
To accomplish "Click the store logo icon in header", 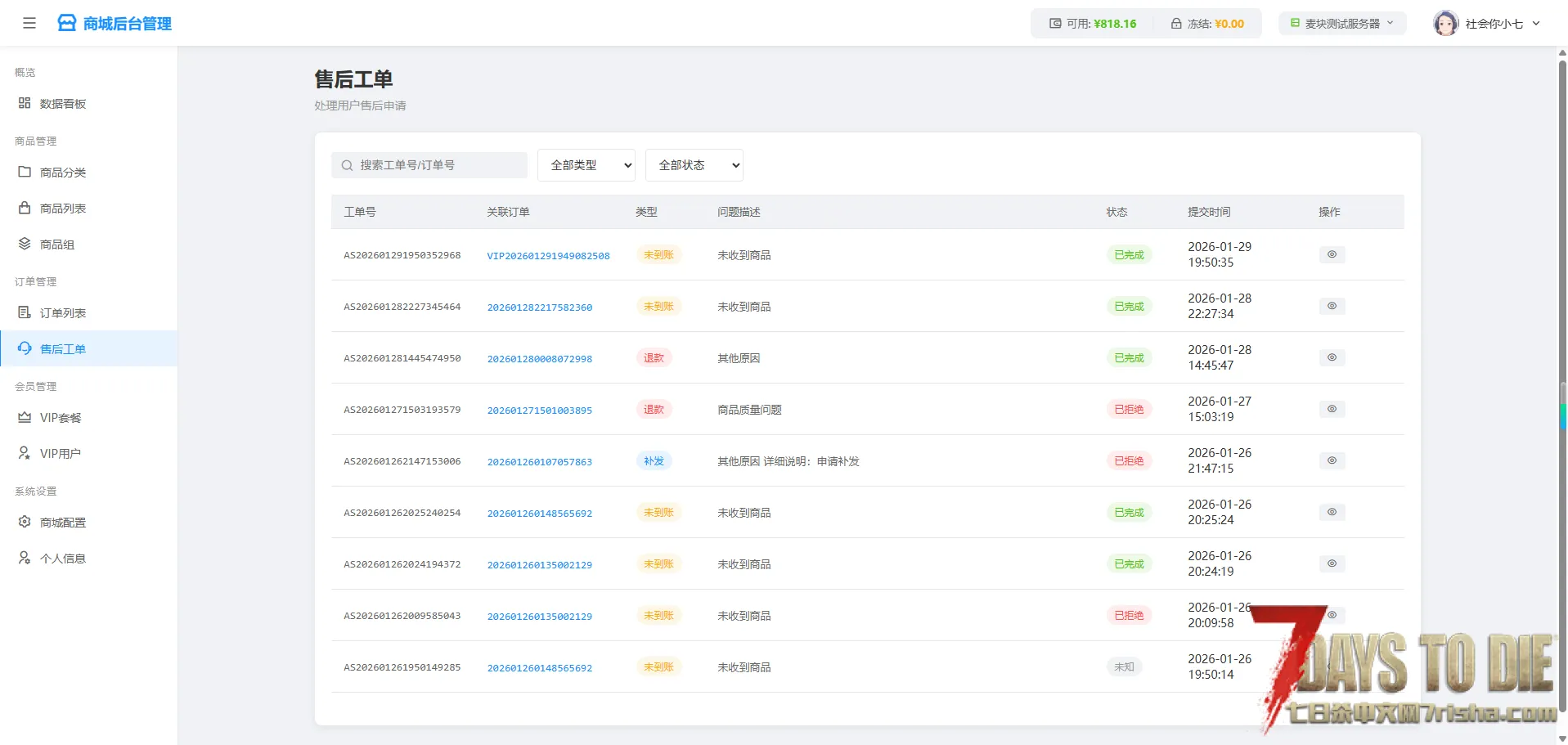I will point(66,23).
